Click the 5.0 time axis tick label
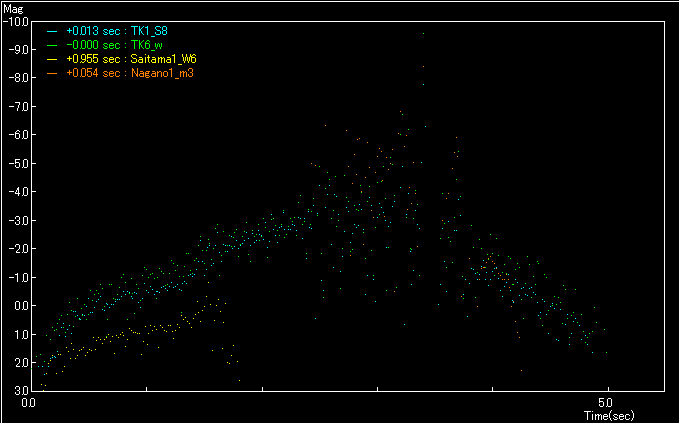This screenshot has width=679, height=423. tap(607, 402)
